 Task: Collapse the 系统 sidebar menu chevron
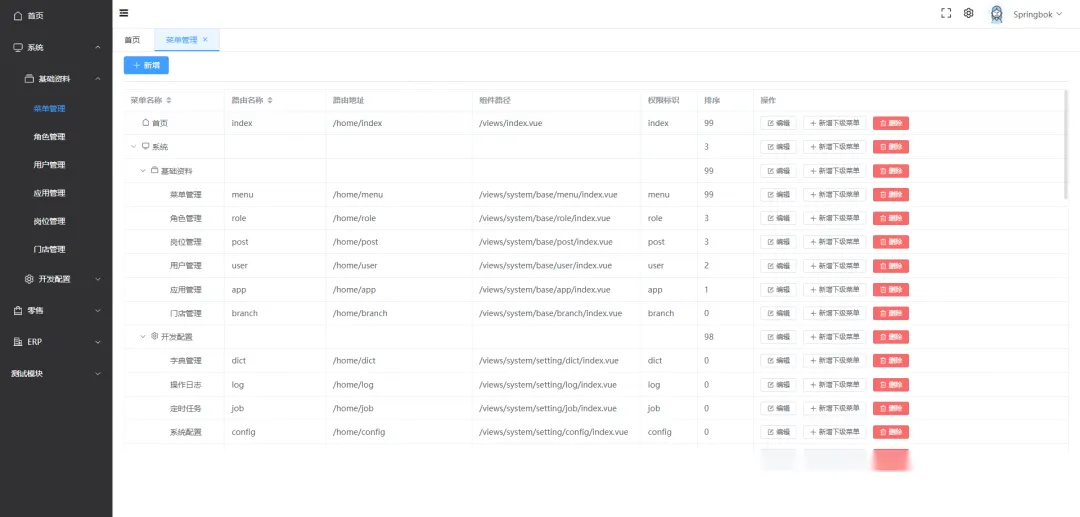tap(98, 47)
